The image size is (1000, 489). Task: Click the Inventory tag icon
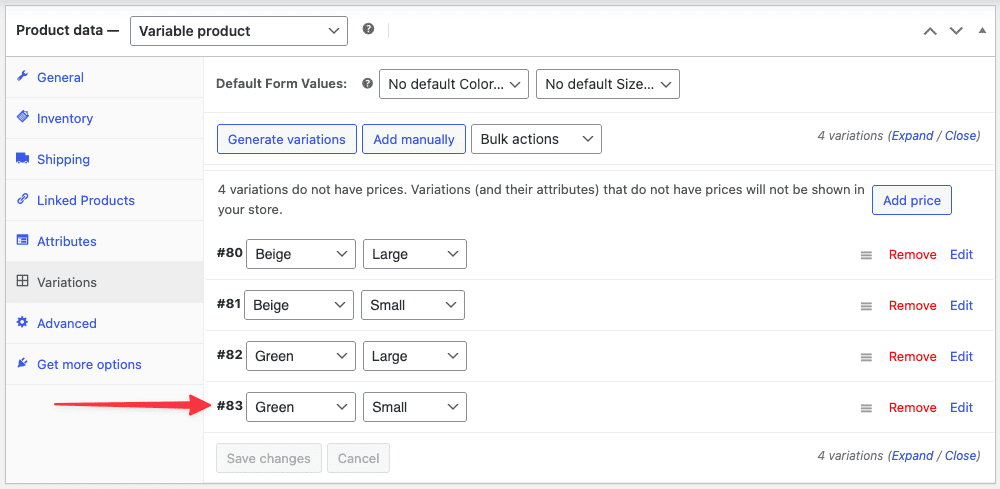click(22, 117)
